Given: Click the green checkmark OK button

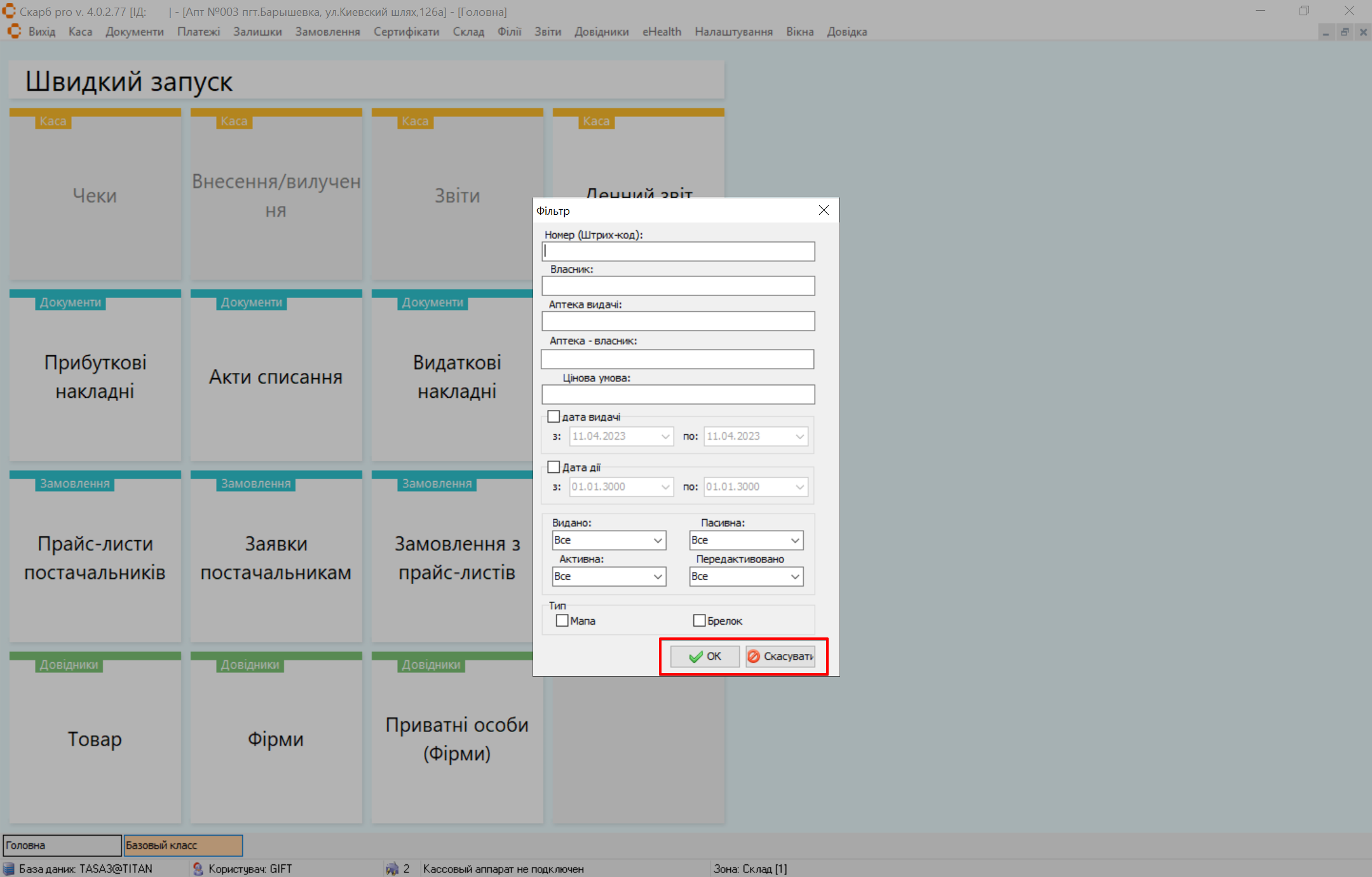Looking at the screenshot, I should point(705,656).
